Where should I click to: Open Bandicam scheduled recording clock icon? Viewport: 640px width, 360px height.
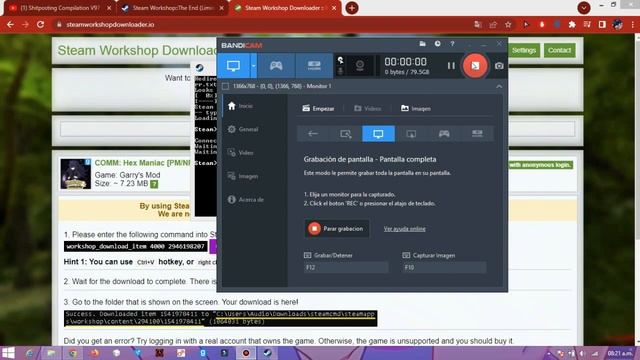point(437,44)
